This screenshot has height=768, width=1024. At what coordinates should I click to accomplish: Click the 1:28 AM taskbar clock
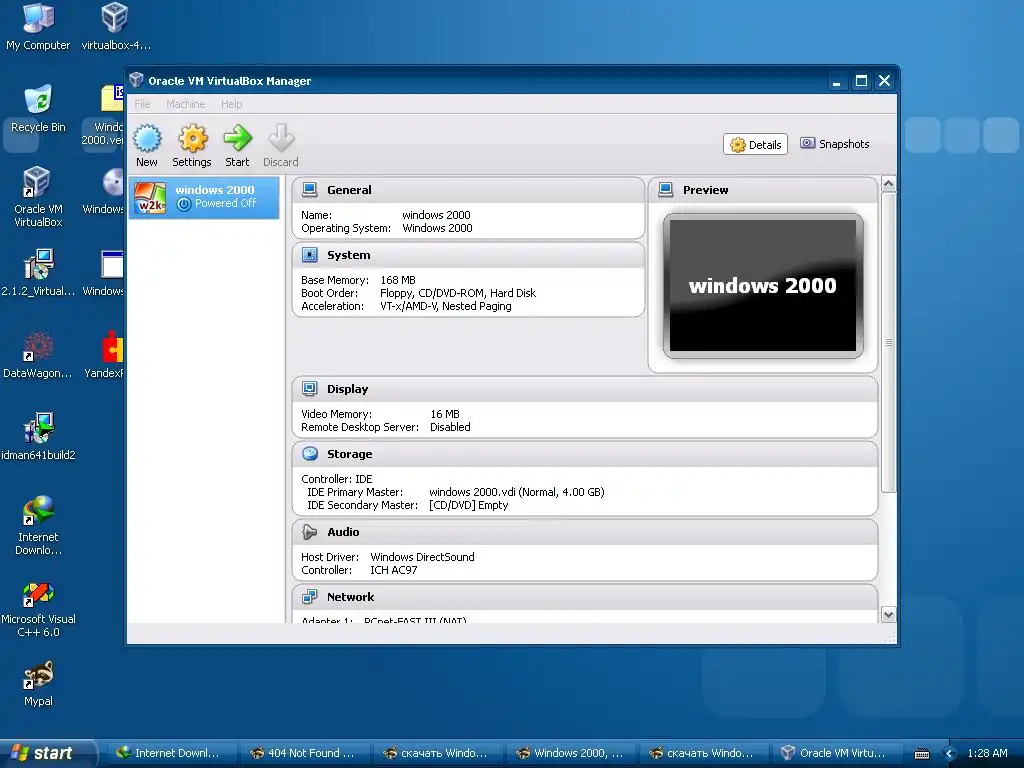(x=987, y=753)
